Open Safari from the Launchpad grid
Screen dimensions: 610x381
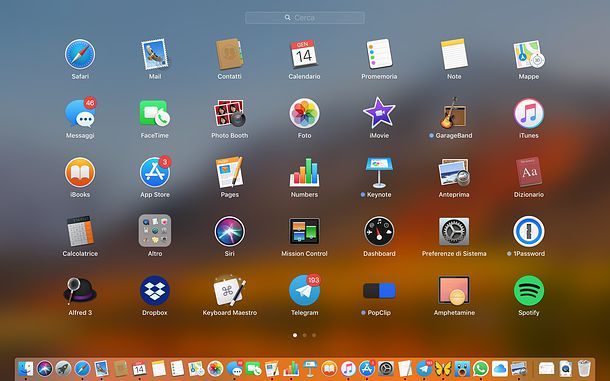point(80,54)
